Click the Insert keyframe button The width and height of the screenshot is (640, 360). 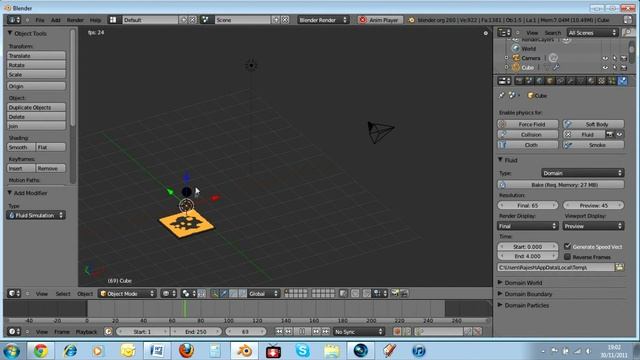pyautogui.click(x=21, y=168)
